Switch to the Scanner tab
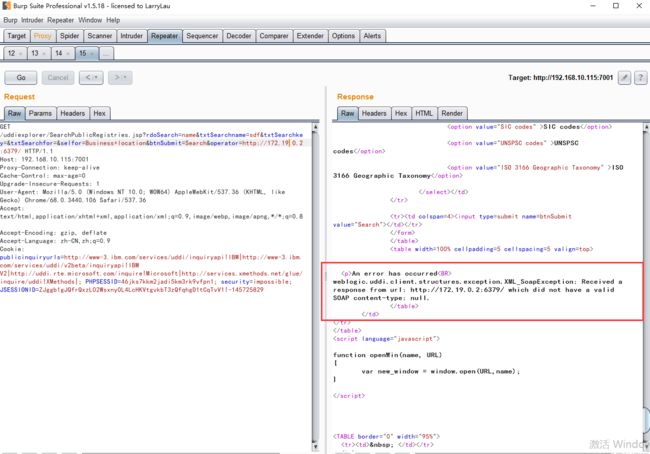The image size is (650, 454). coord(99,36)
